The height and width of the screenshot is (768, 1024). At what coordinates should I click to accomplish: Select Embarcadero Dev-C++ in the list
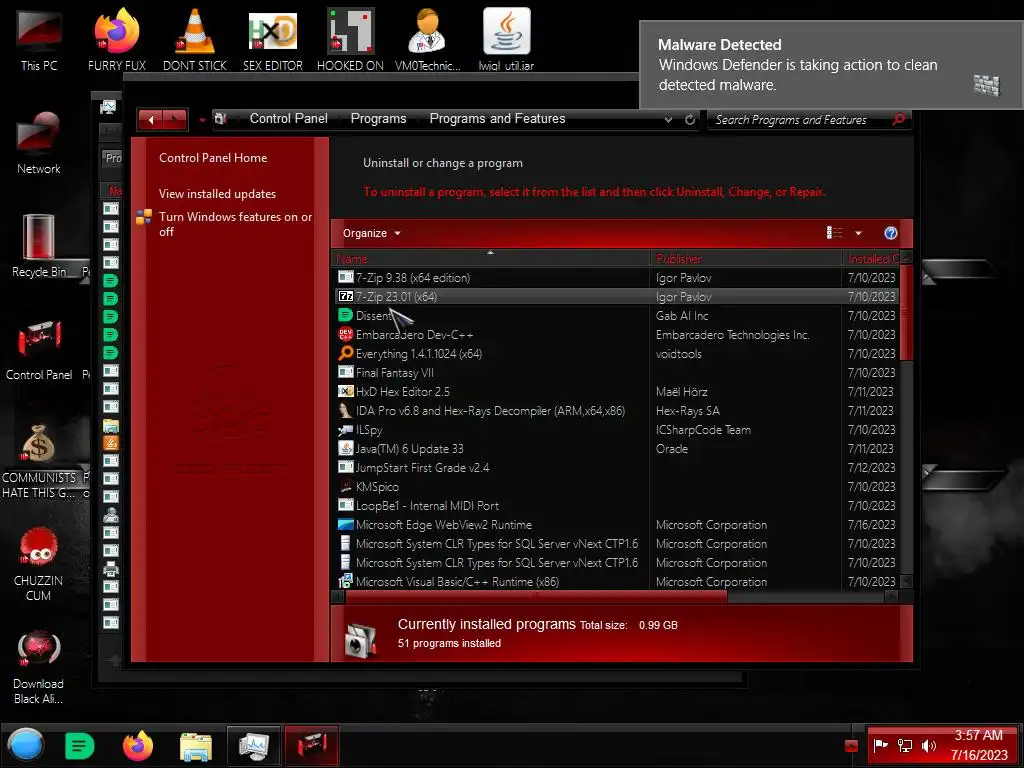(x=615, y=334)
